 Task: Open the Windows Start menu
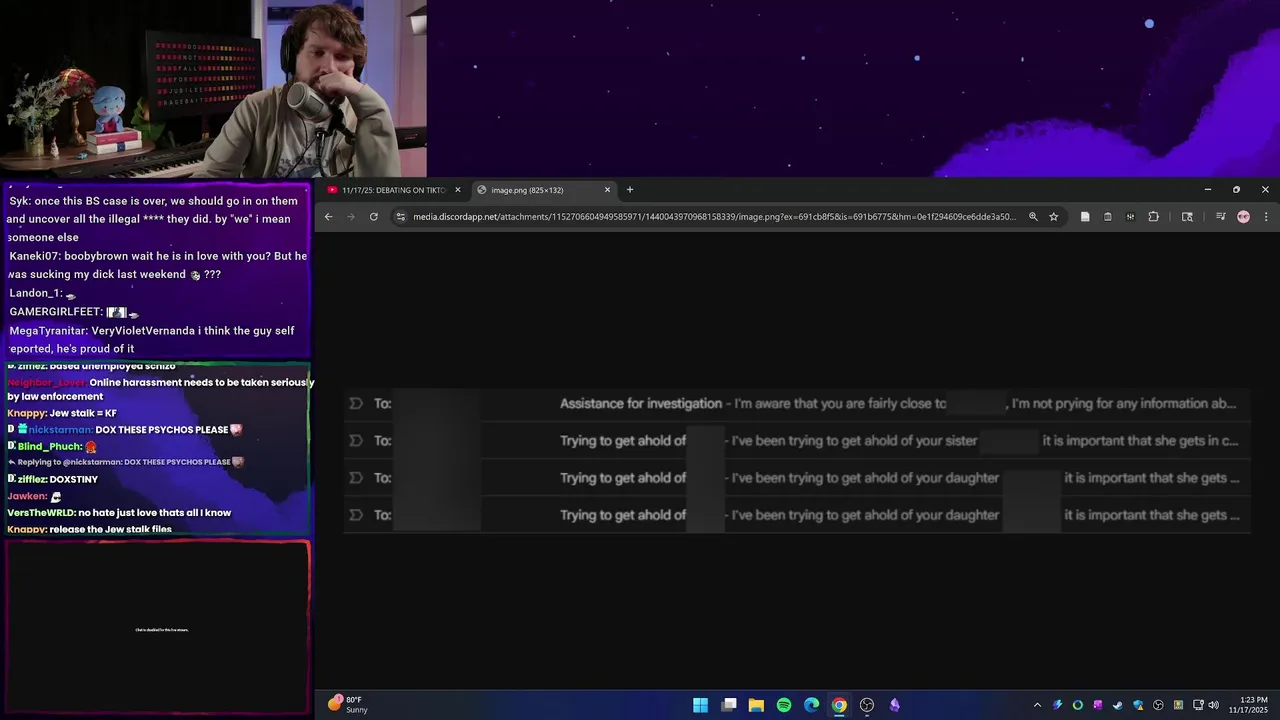point(700,705)
